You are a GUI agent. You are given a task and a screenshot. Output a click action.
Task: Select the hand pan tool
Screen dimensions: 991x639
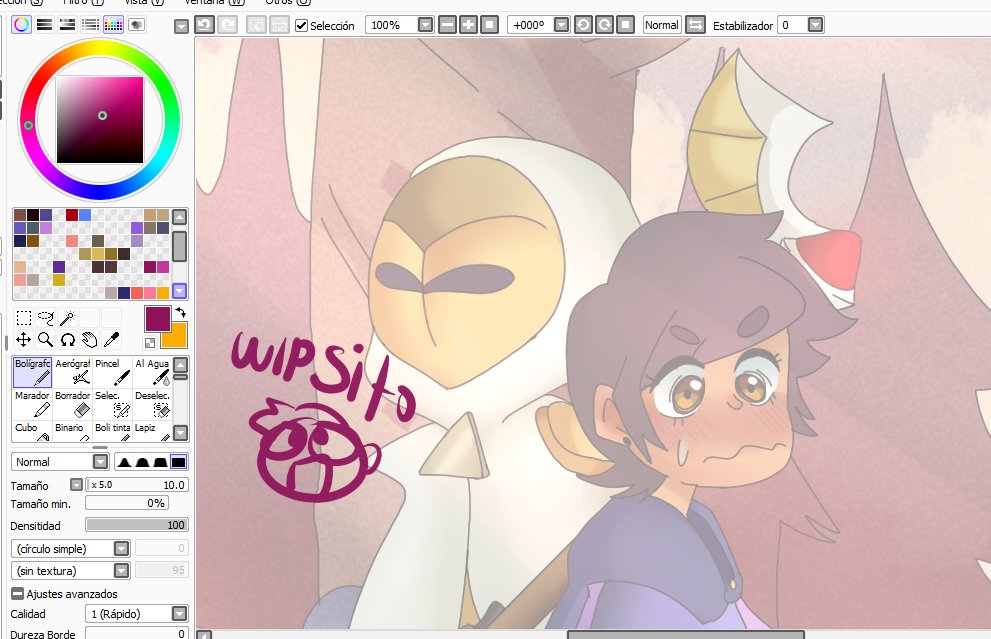tap(90, 340)
